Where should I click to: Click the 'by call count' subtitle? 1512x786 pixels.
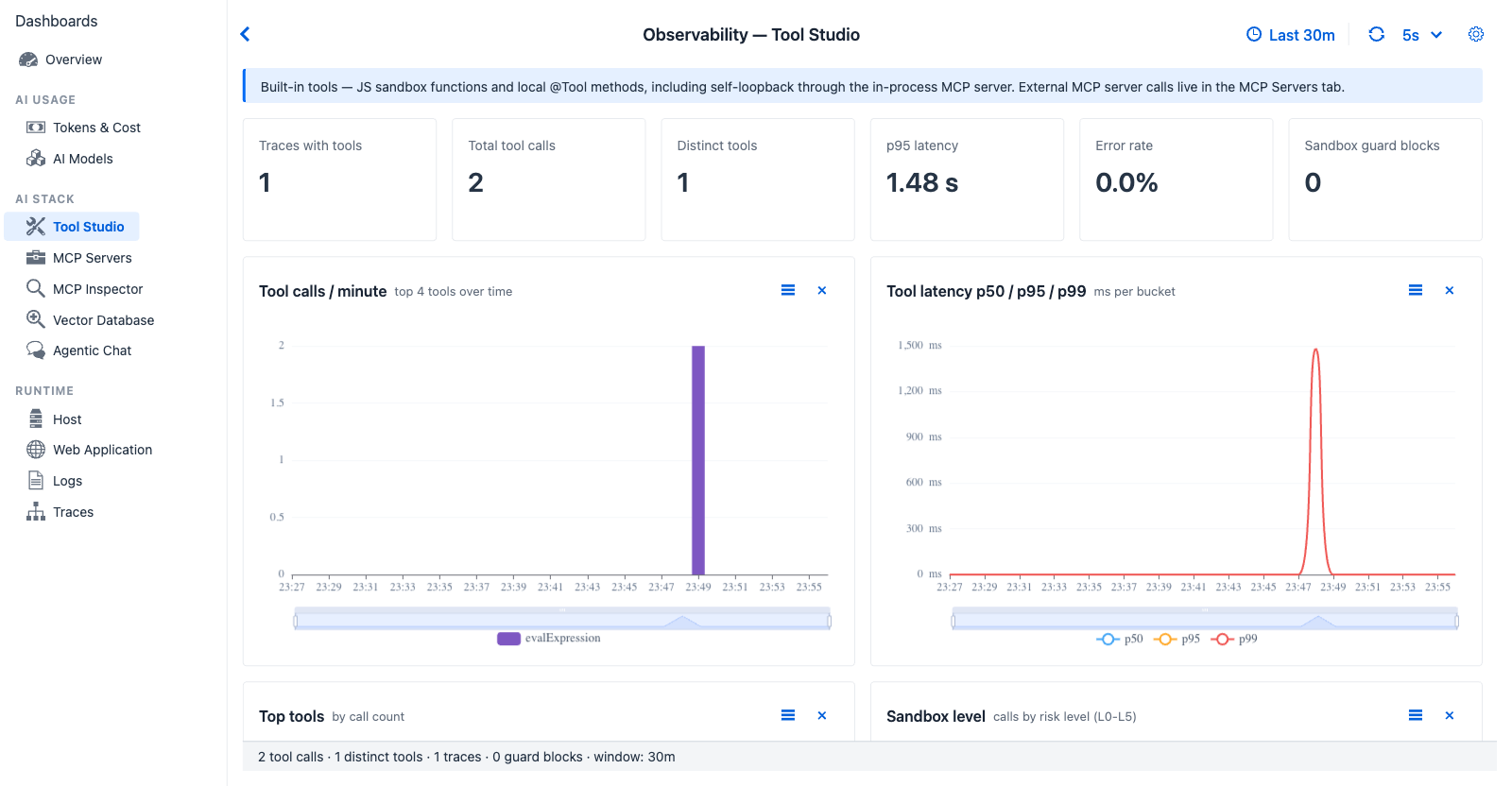369,717
